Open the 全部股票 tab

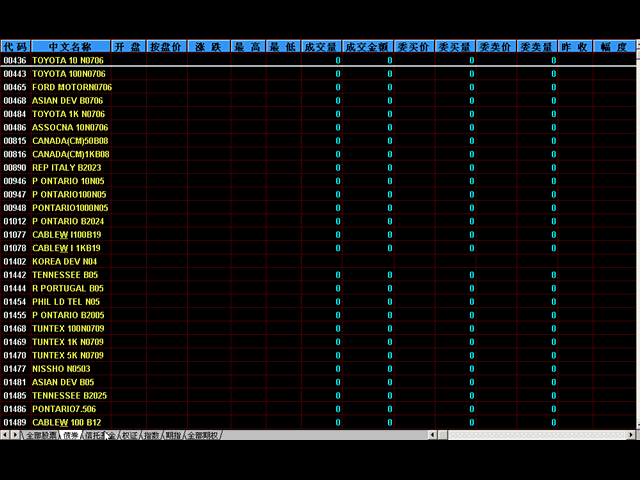coord(41,435)
